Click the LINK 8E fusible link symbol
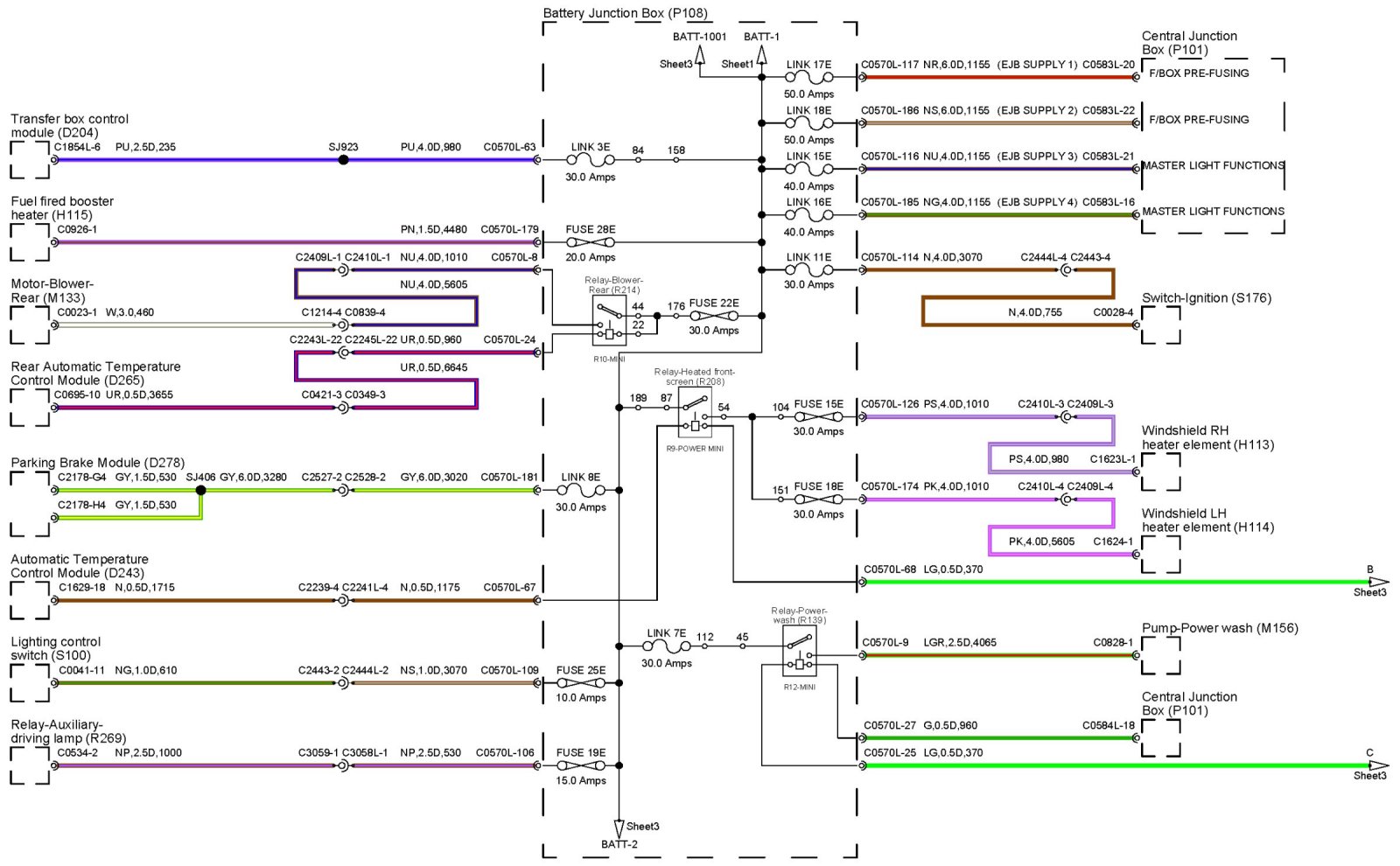Viewport: 1400px width, 866px height. (581, 491)
